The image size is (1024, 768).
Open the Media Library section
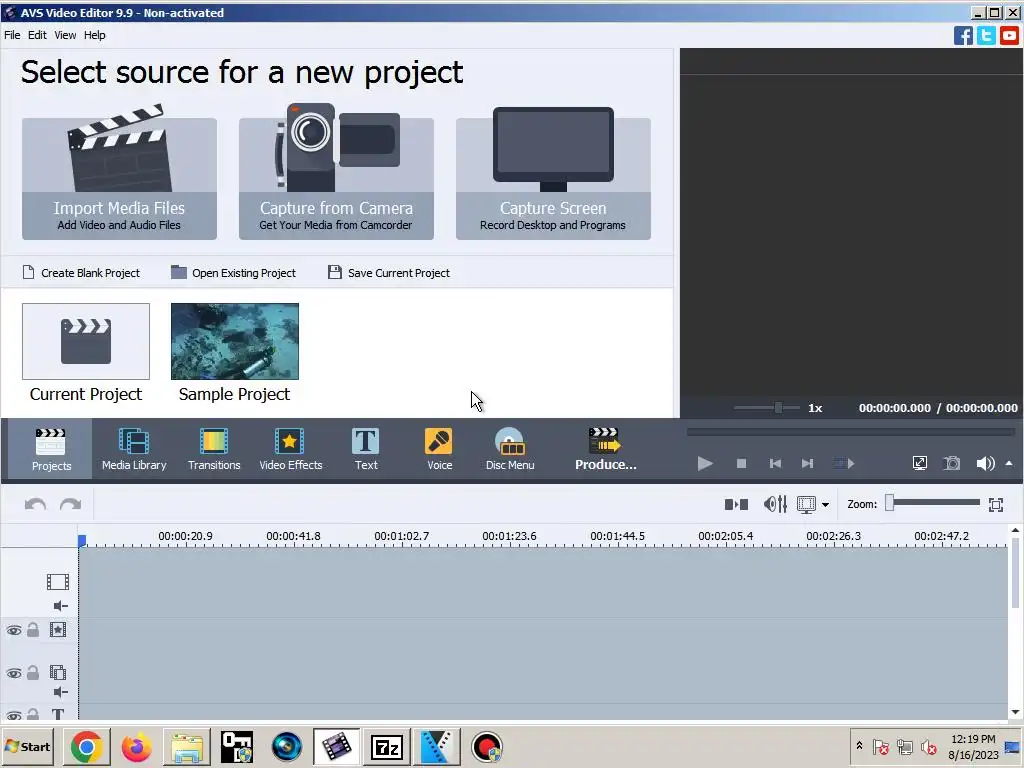[x=134, y=449]
